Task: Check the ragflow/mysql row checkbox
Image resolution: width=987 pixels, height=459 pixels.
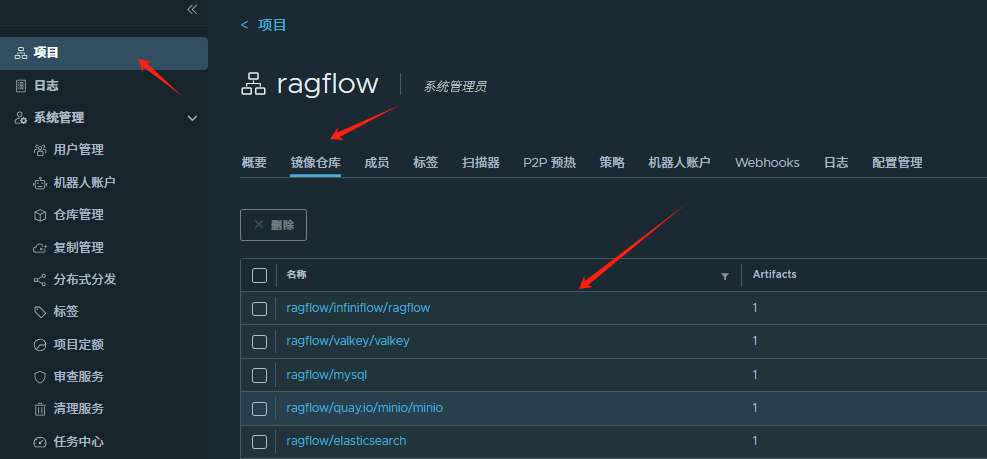Action: [x=259, y=375]
